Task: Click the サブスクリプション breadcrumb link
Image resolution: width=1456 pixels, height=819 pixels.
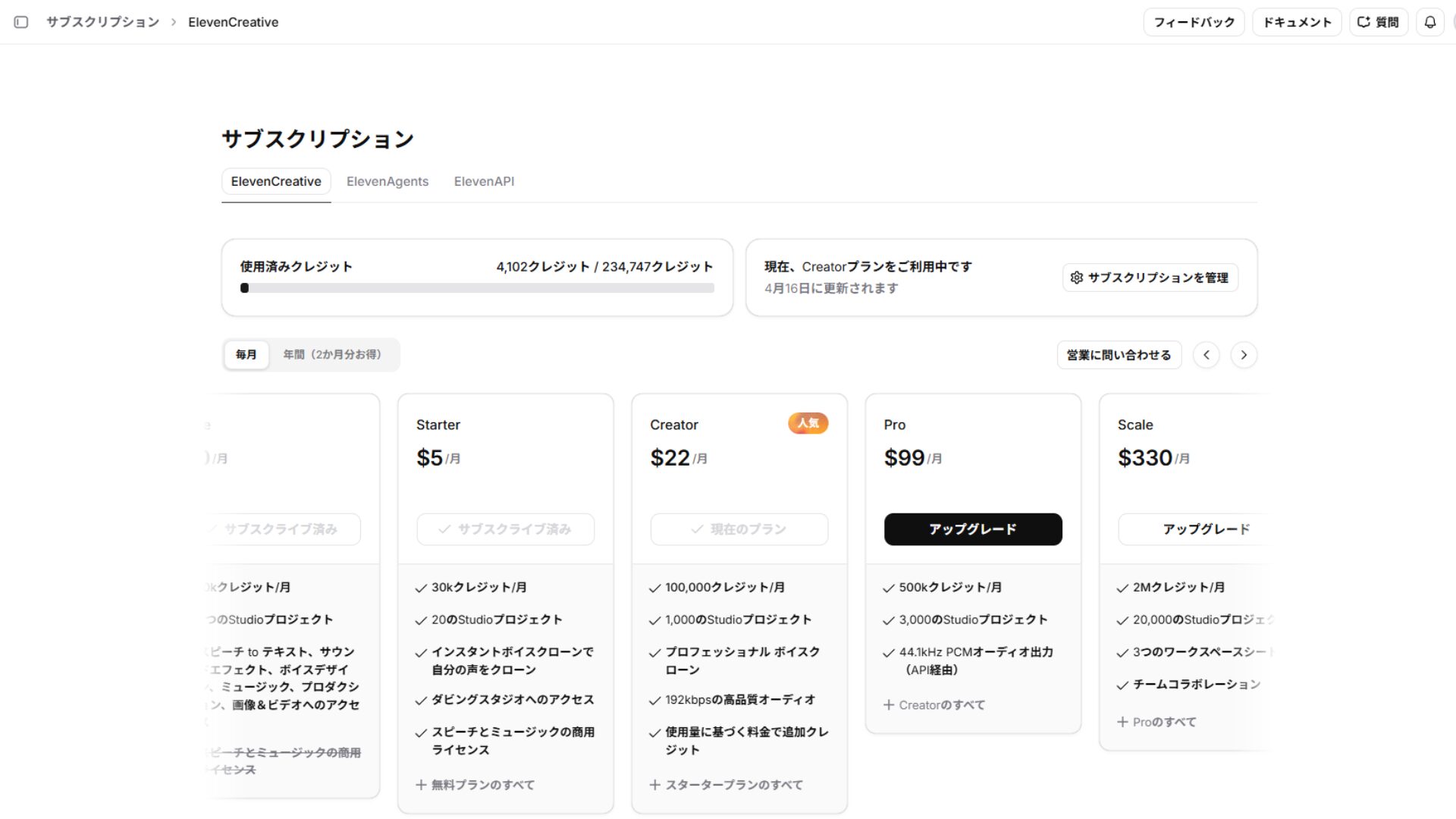Action: (x=102, y=22)
